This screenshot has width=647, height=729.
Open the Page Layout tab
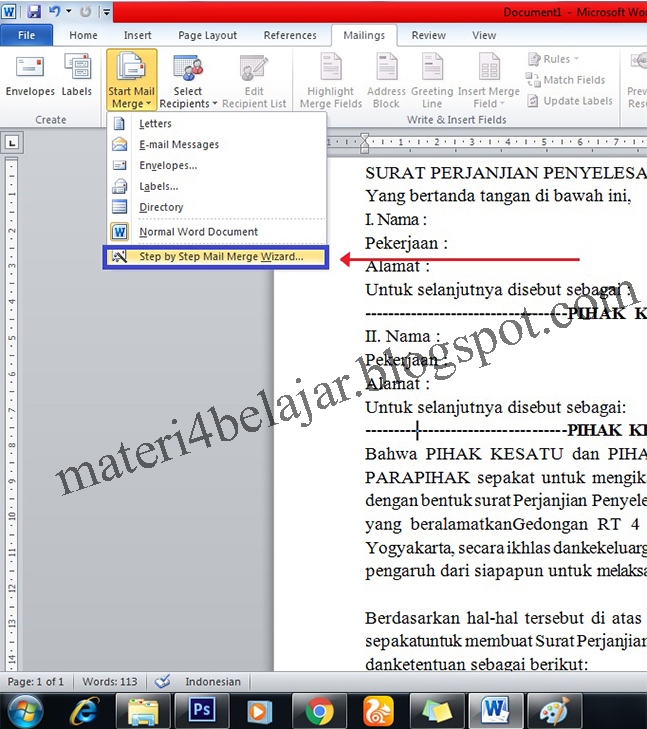[207, 35]
